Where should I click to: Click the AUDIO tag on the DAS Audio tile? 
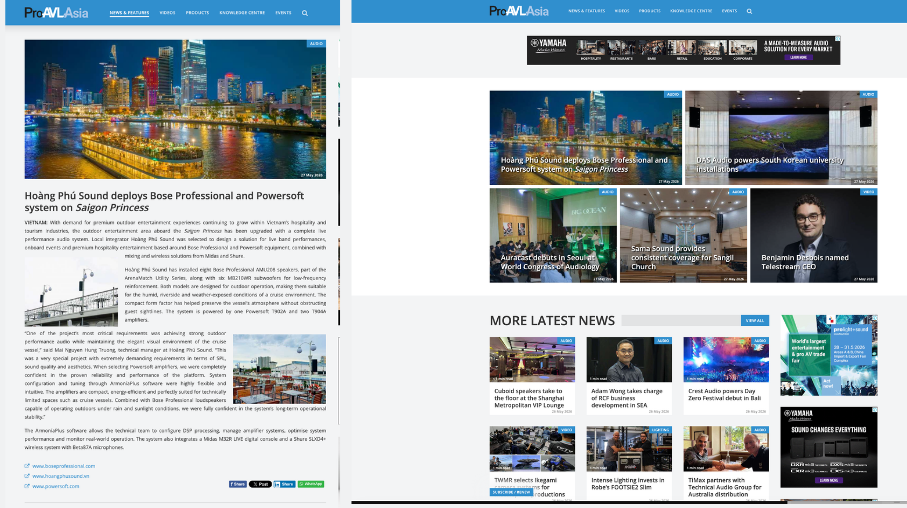868,94
